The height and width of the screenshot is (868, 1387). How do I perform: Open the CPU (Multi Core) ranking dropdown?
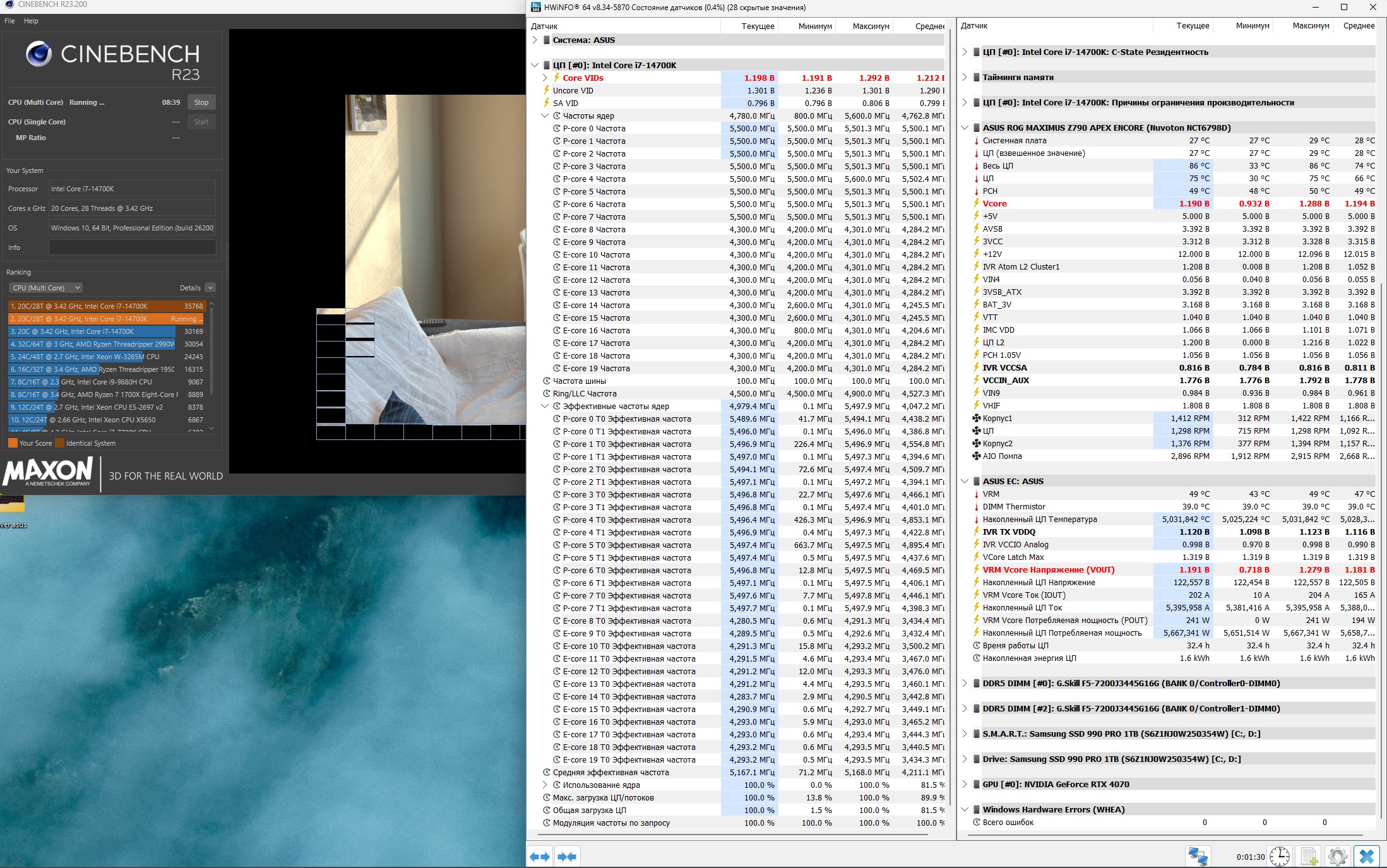click(x=46, y=288)
